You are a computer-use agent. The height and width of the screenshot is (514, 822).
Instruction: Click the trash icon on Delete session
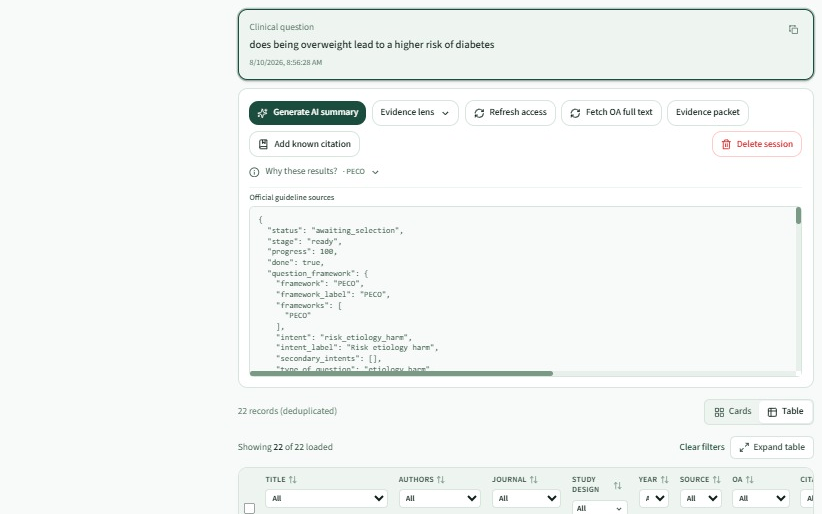pos(726,144)
